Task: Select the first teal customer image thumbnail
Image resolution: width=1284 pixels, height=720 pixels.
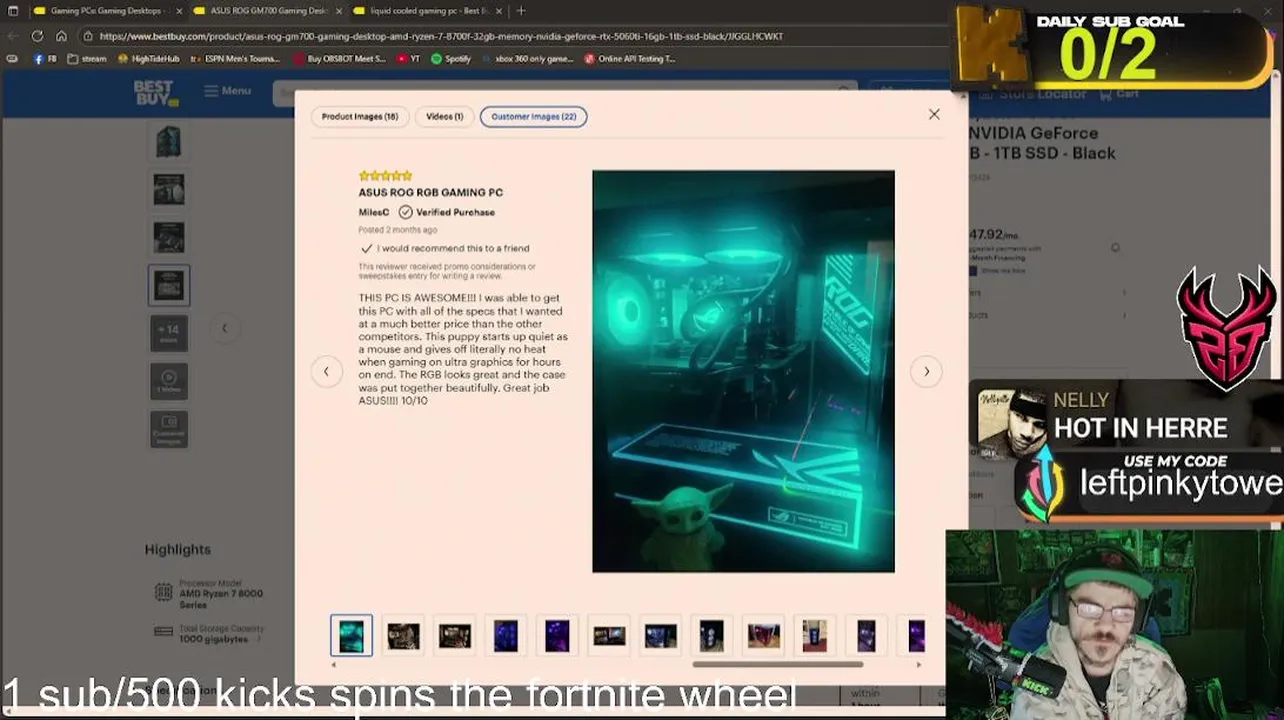Action: click(x=351, y=635)
